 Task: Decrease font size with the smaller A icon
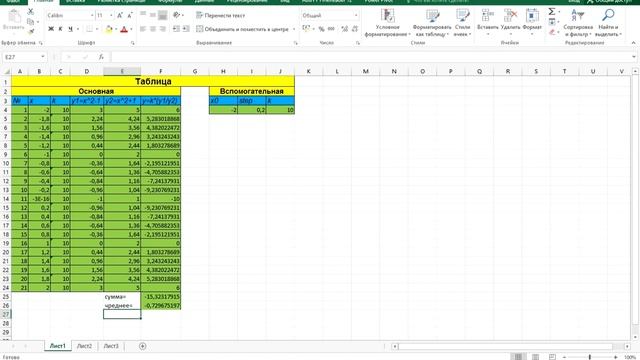(x=130, y=16)
